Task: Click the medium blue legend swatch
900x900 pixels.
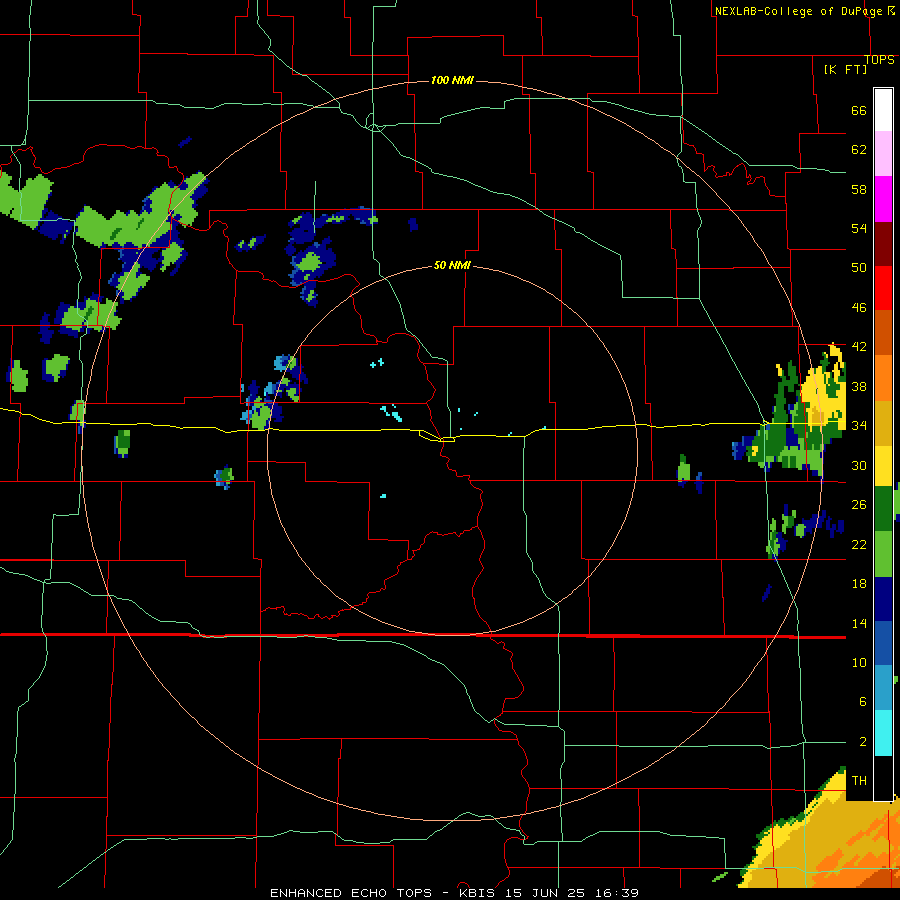Action: (883, 643)
